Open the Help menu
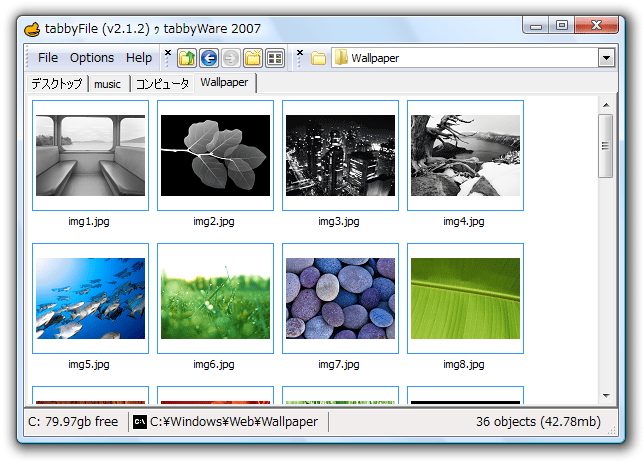Screen dimensions: 644x462 [139, 58]
